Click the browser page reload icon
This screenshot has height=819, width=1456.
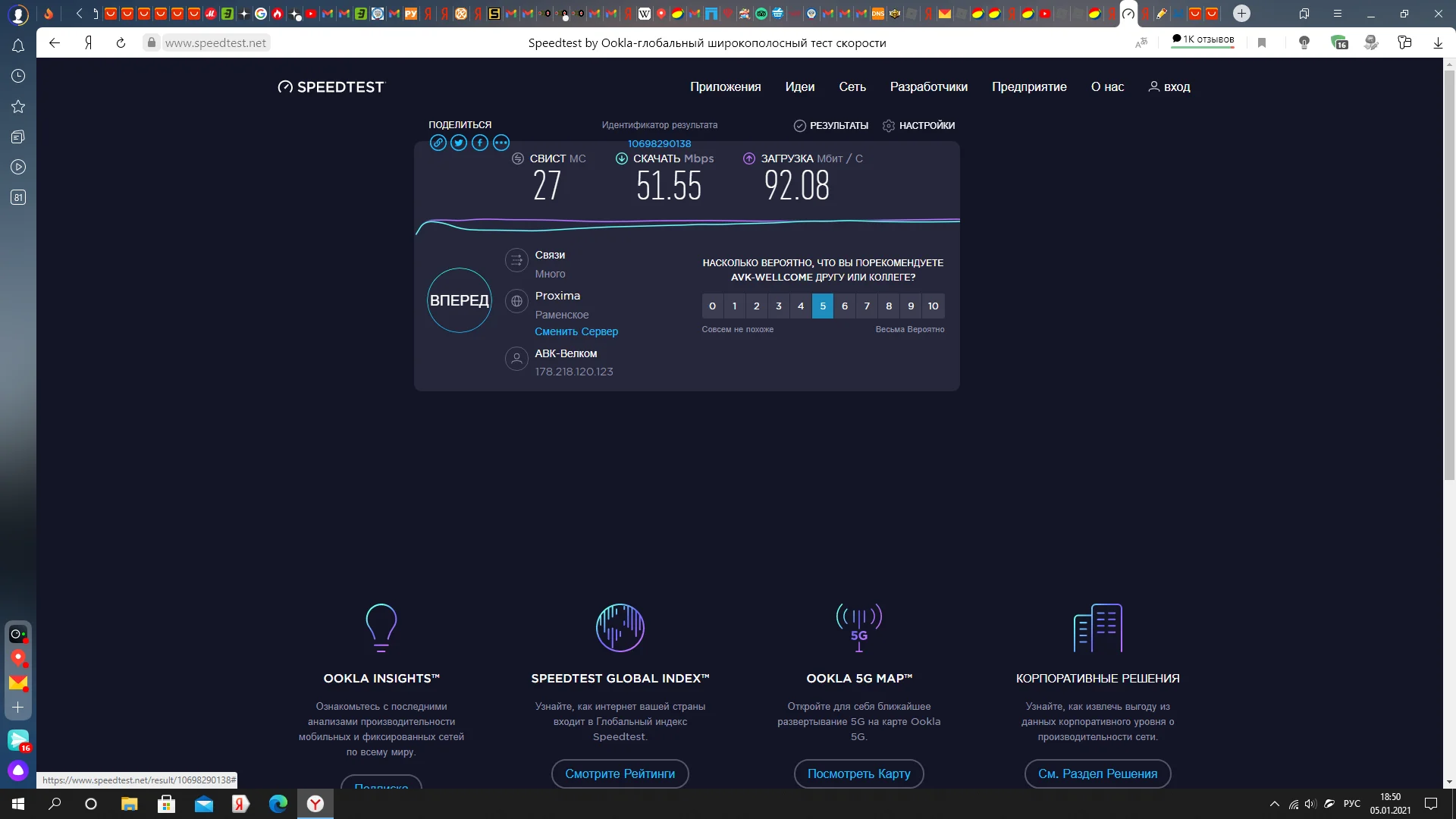[121, 43]
